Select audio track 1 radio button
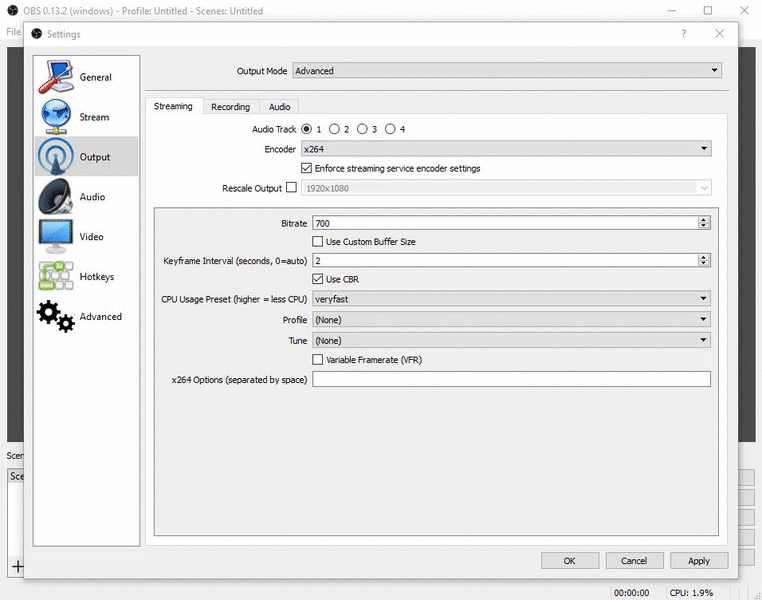The height and width of the screenshot is (600, 762). [306, 129]
